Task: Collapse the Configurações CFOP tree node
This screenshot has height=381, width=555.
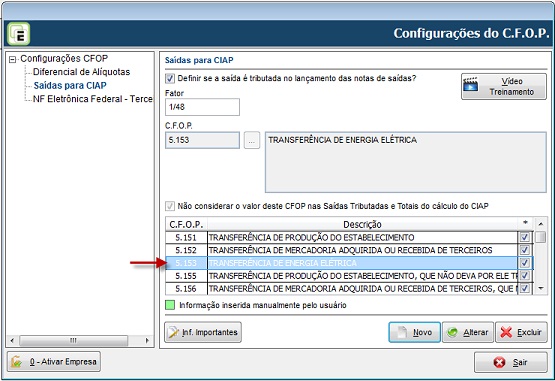Action: tap(12, 59)
